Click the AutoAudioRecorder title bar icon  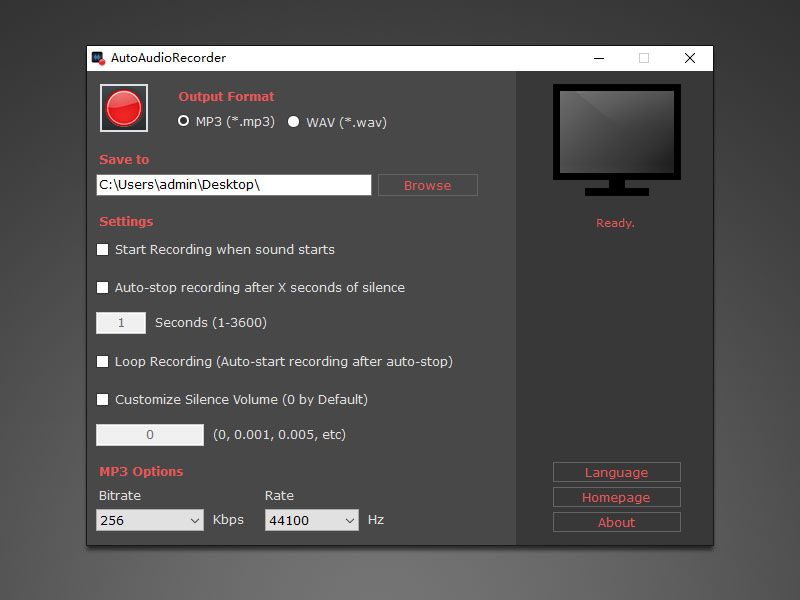coord(99,58)
